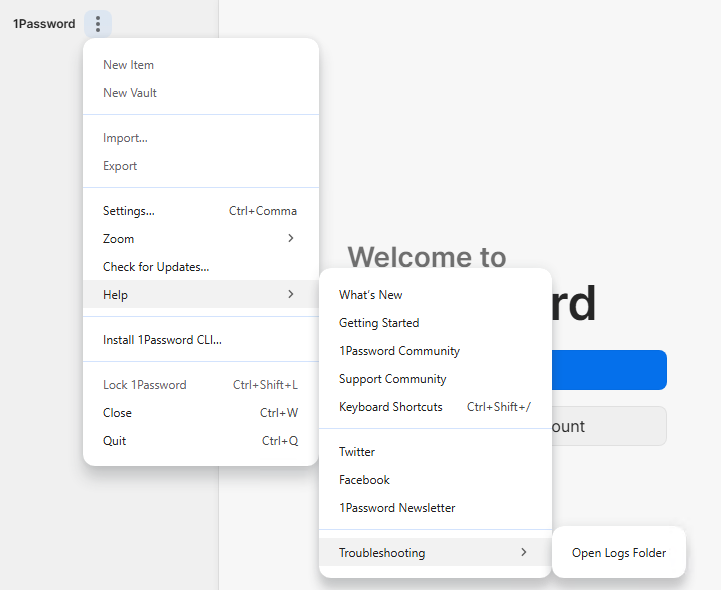Select Getting Started help entry
This screenshot has width=721, height=590.
tap(435, 323)
